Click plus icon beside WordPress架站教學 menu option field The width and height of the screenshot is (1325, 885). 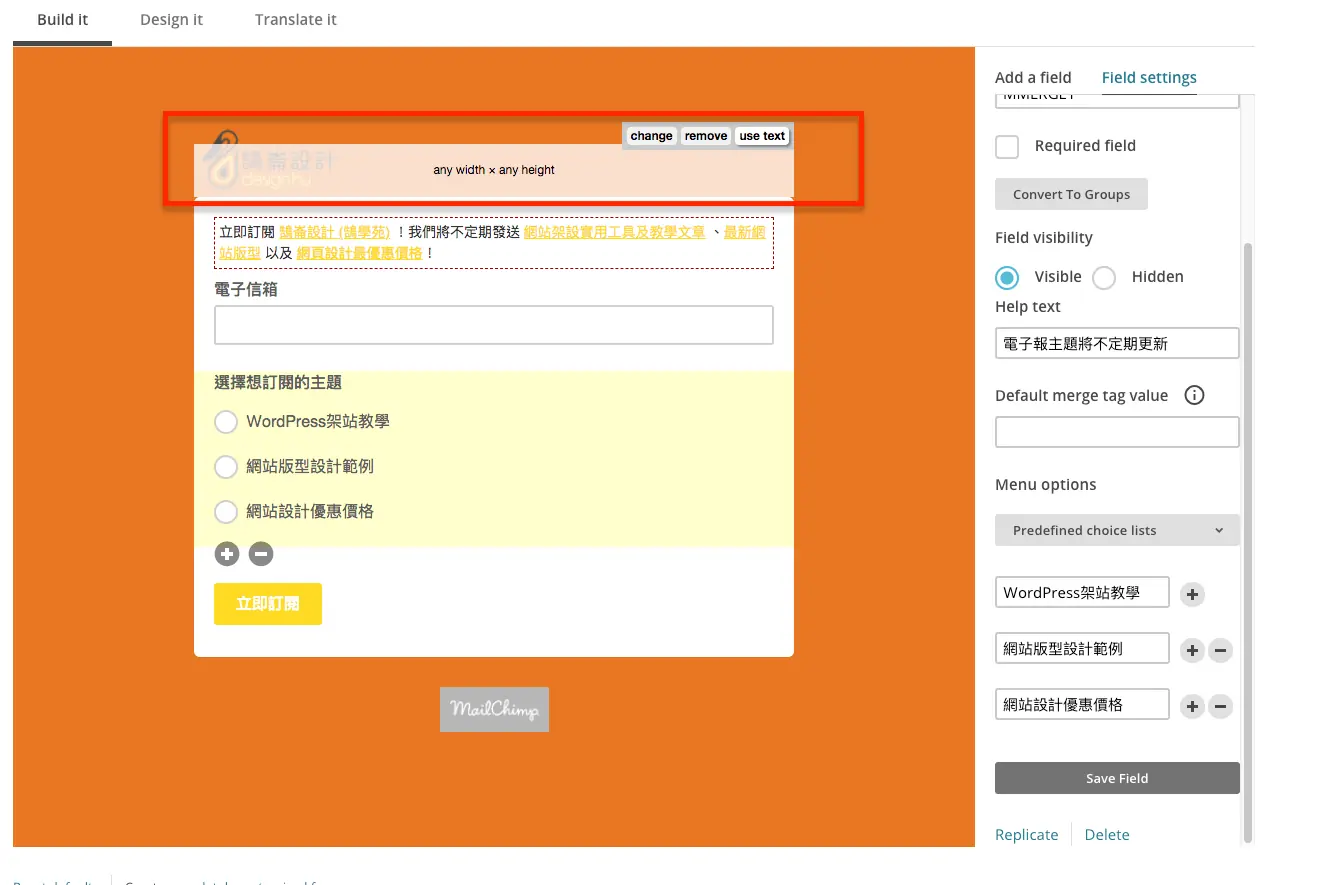pyautogui.click(x=1192, y=595)
